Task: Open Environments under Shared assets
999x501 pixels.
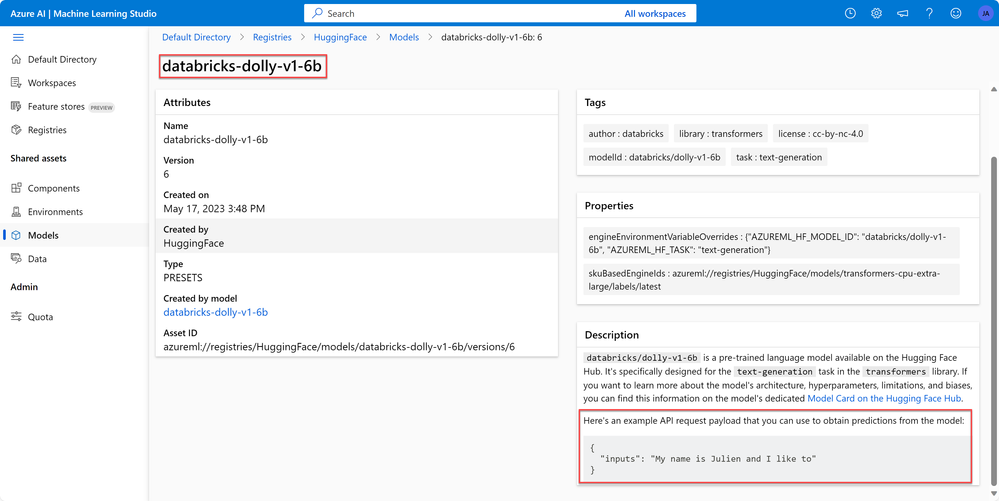Action: 55,212
